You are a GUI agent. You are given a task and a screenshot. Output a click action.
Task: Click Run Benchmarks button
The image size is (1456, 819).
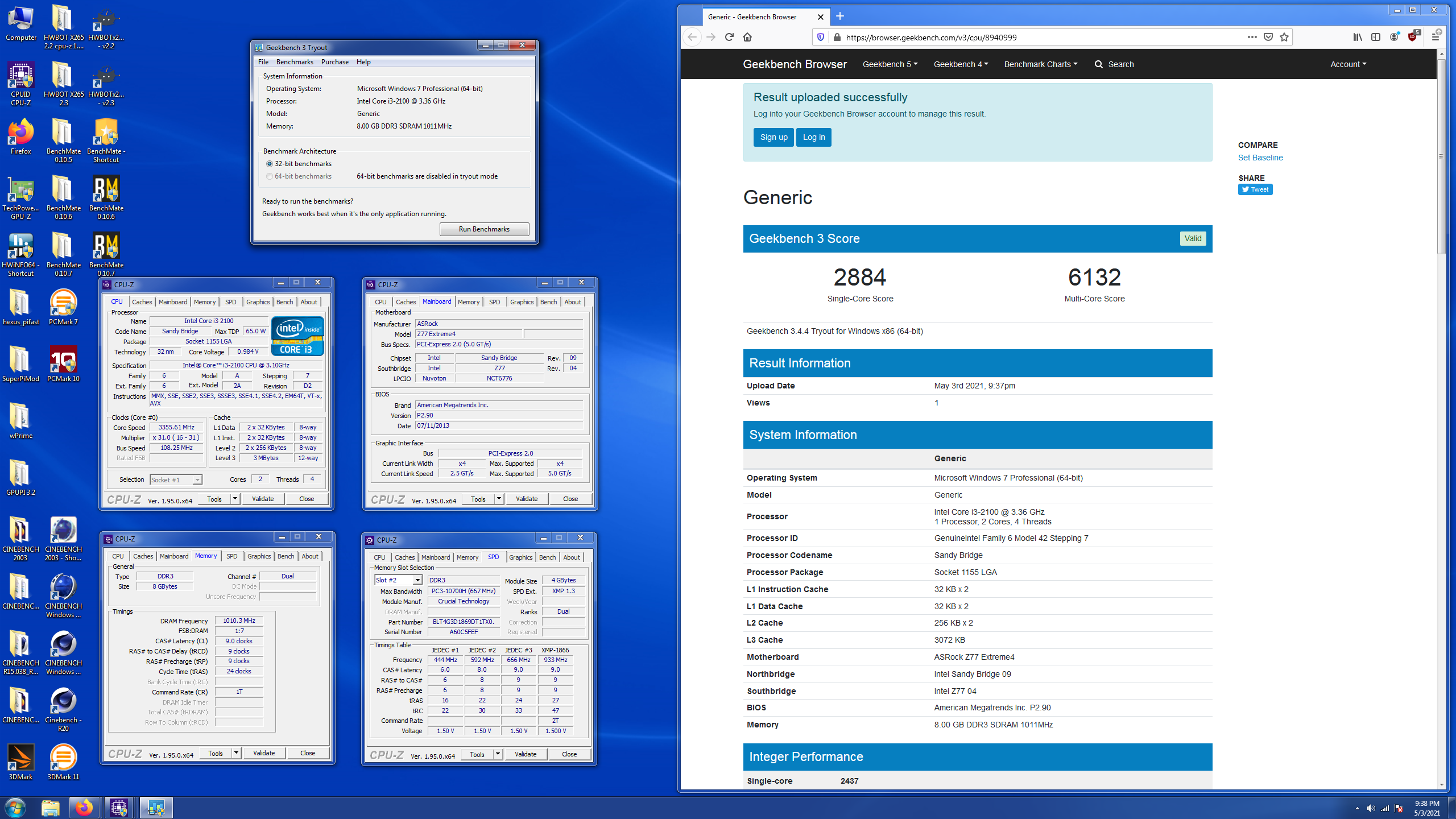pyautogui.click(x=484, y=229)
